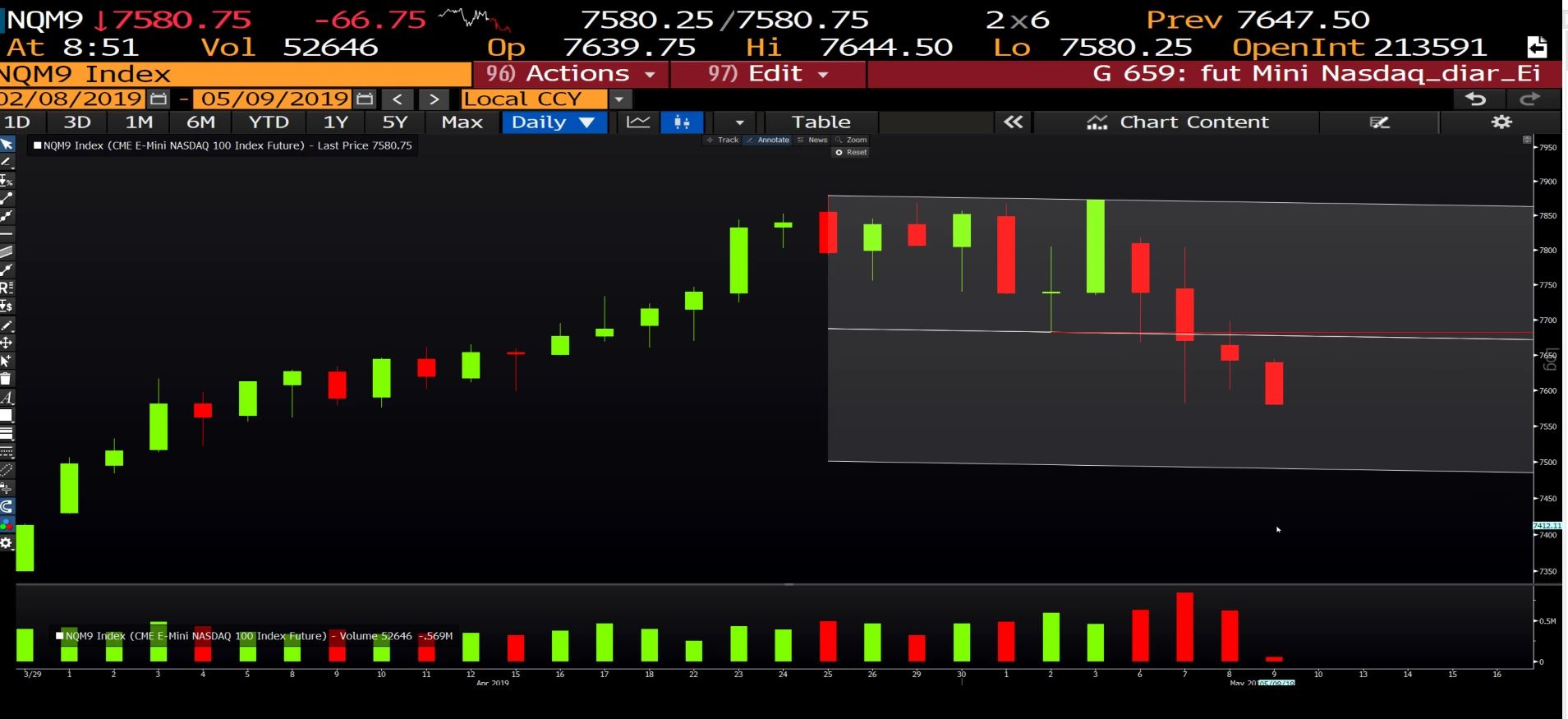Choose the percent change measurement tool
The width and height of the screenshot is (1568, 719).
(7, 180)
